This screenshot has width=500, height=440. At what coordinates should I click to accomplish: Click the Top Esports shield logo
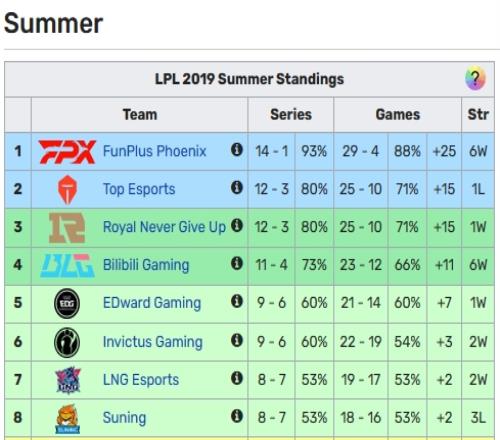pyautogui.click(x=67, y=190)
